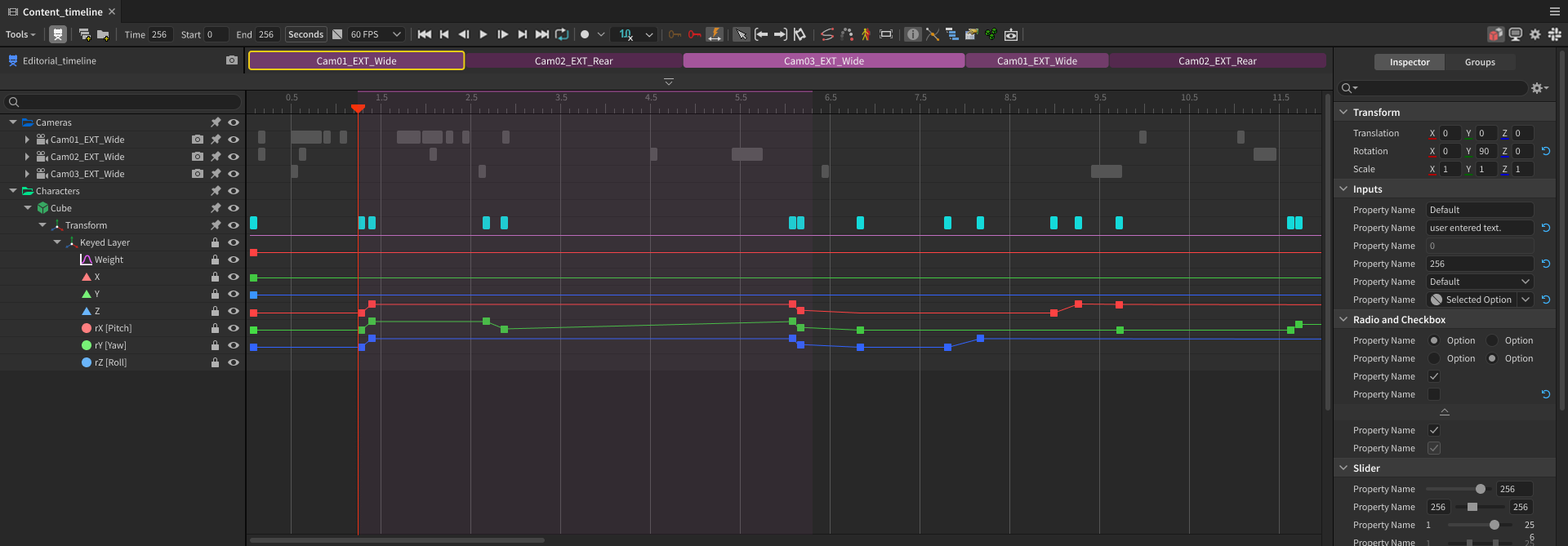The image size is (1568, 546).
Task: Click the Seconds units button
Action: (306, 34)
